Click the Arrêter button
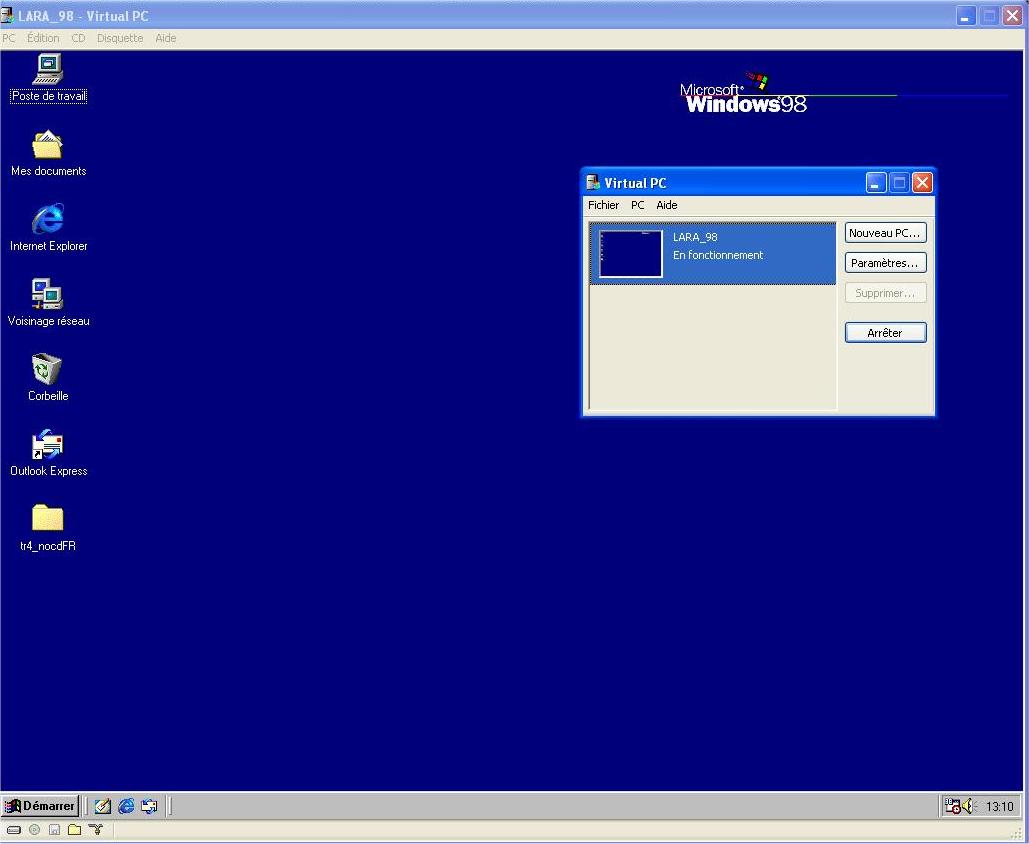1029x844 pixels. pos(885,333)
